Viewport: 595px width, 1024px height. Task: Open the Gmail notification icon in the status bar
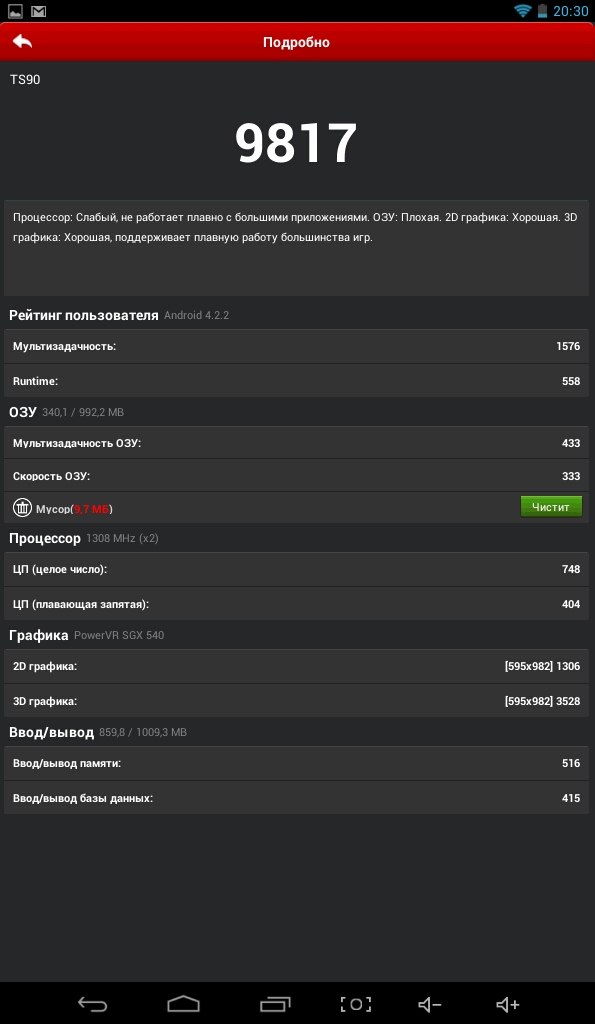tap(39, 11)
